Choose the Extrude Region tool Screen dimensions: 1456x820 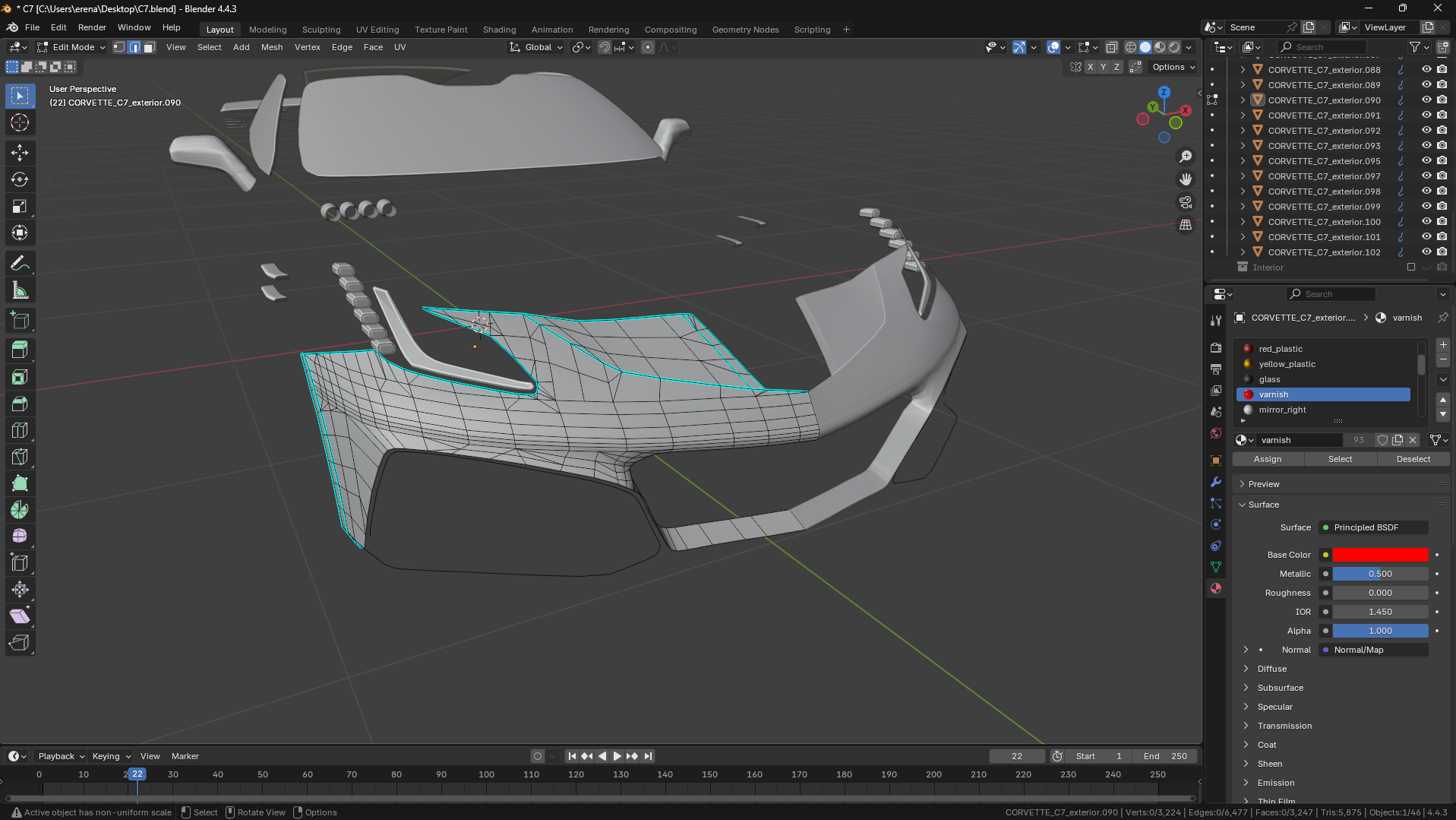pos(20,350)
